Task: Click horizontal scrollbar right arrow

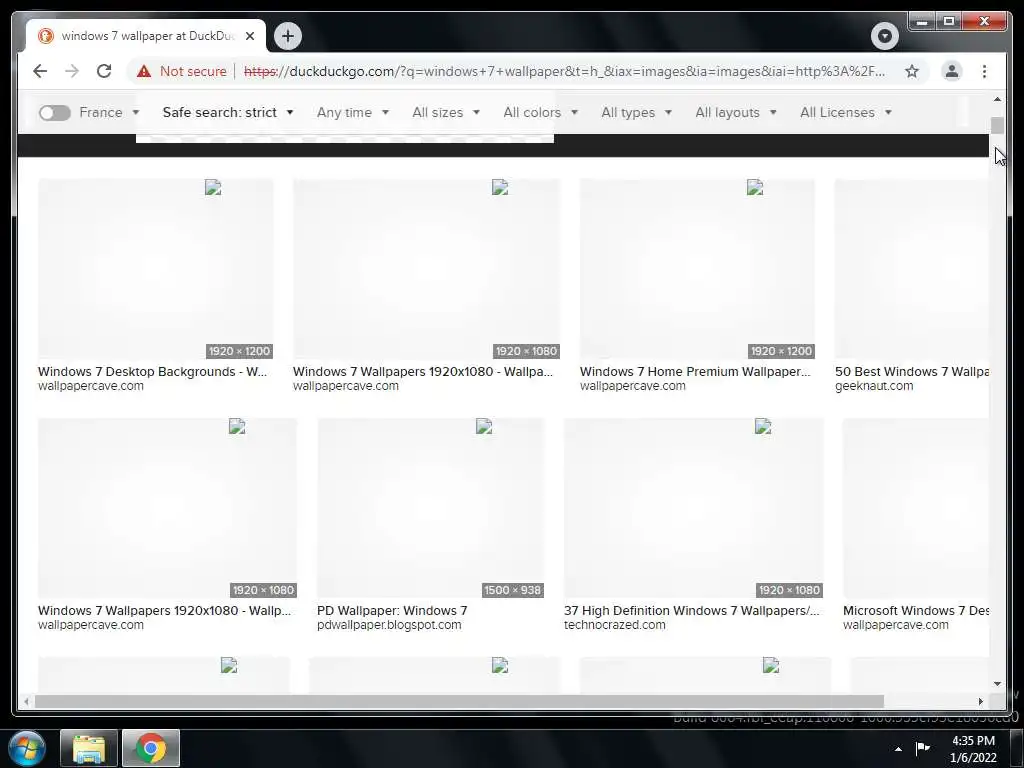Action: (980, 701)
